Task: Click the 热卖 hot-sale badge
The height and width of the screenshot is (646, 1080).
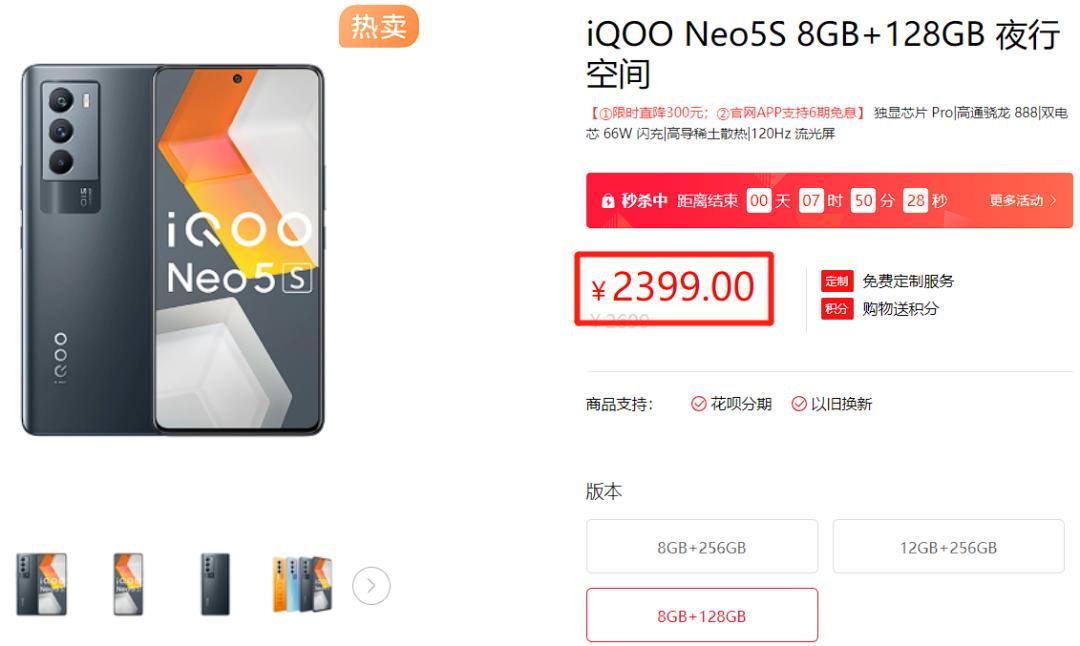Action: click(378, 27)
